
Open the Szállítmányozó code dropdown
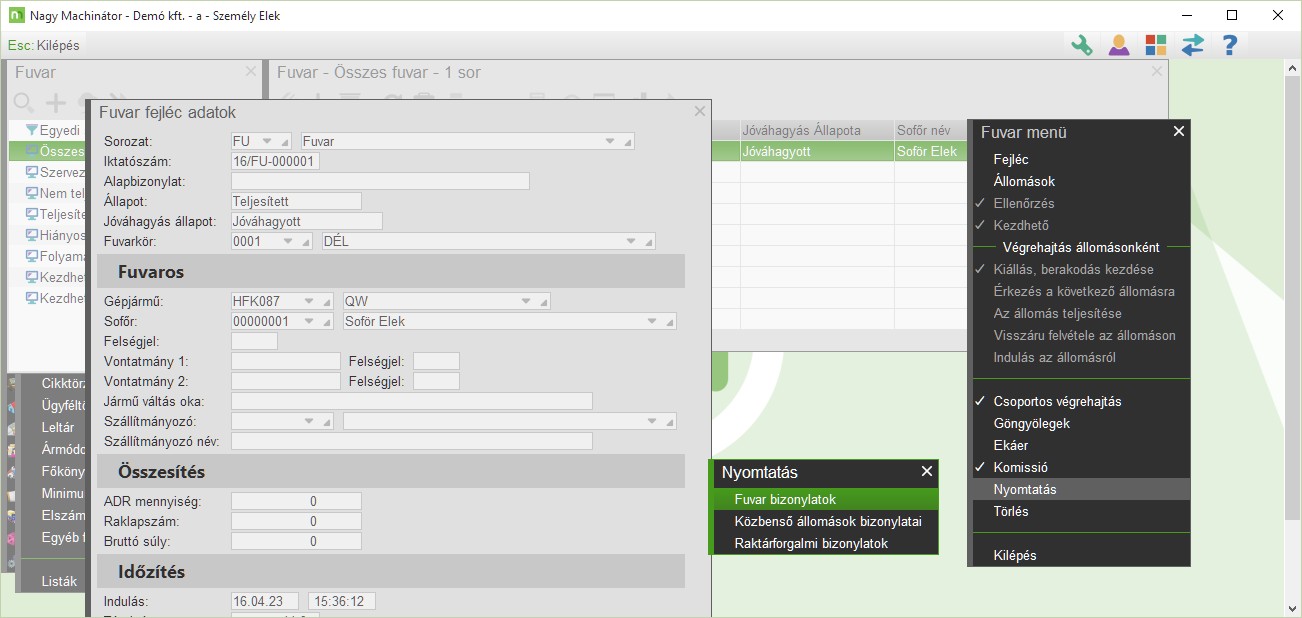(309, 421)
